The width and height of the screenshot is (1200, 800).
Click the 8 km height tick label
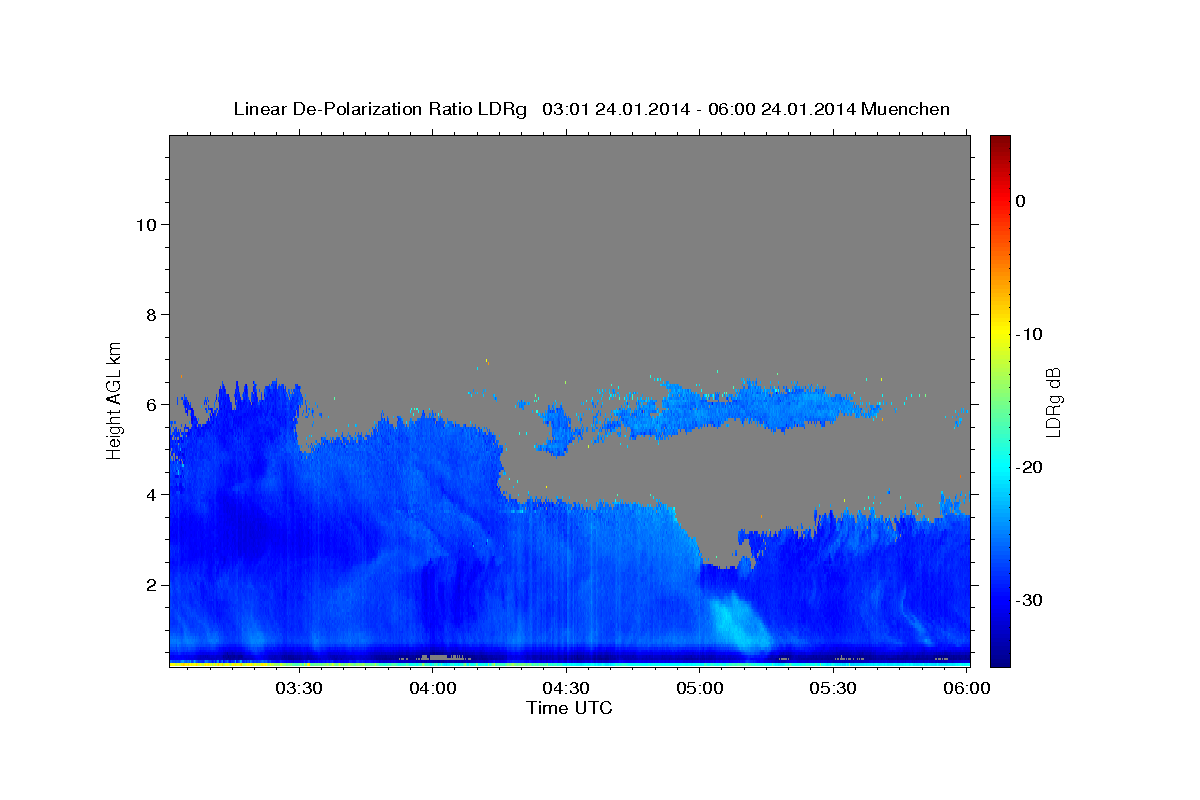(x=151, y=314)
